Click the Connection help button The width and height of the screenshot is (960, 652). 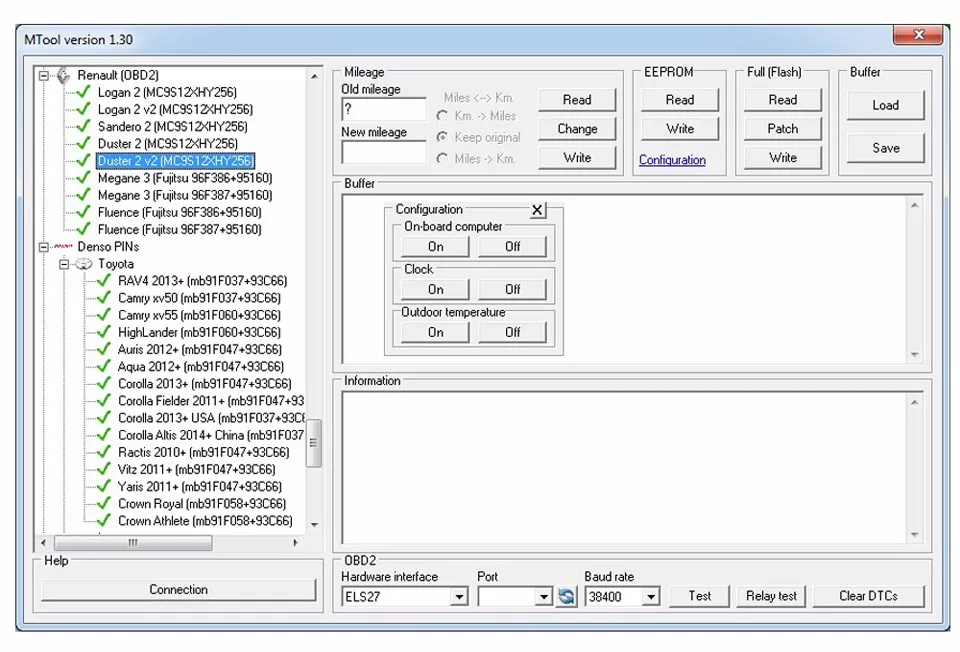(x=178, y=590)
